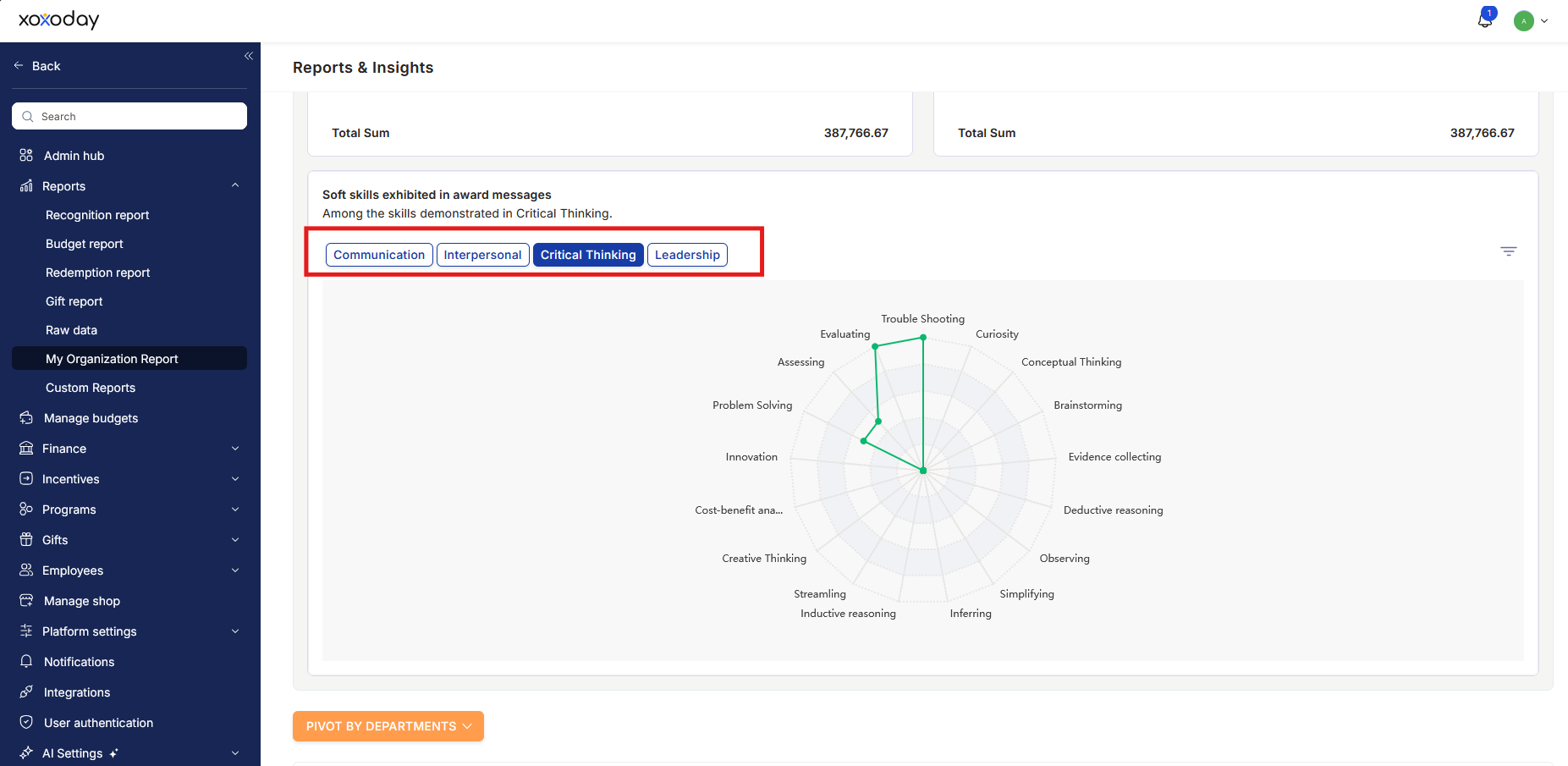Open the user avatar menu

[x=1524, y=21]
